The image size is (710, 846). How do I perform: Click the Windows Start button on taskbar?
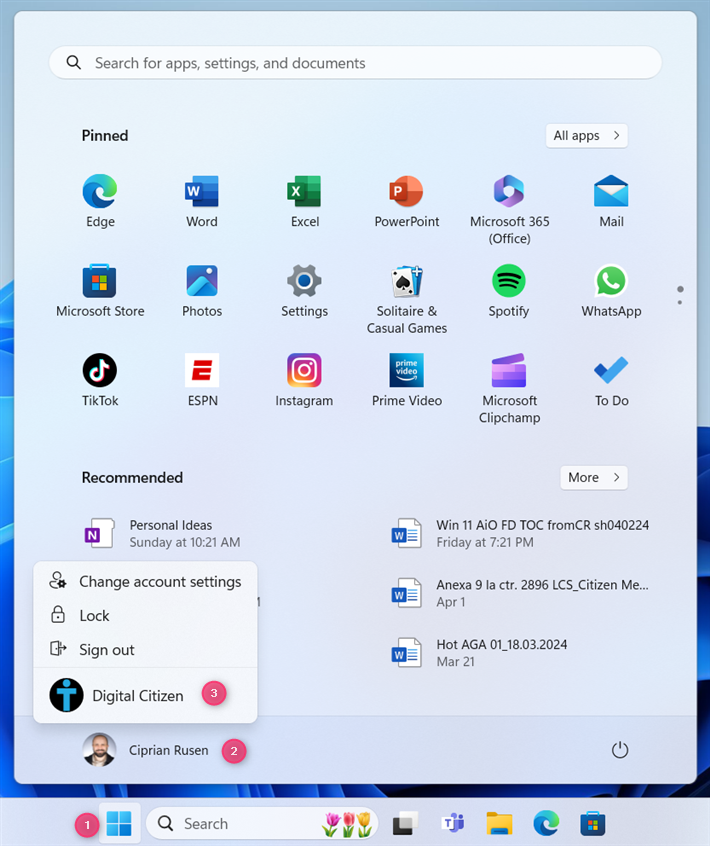(119, 823)
